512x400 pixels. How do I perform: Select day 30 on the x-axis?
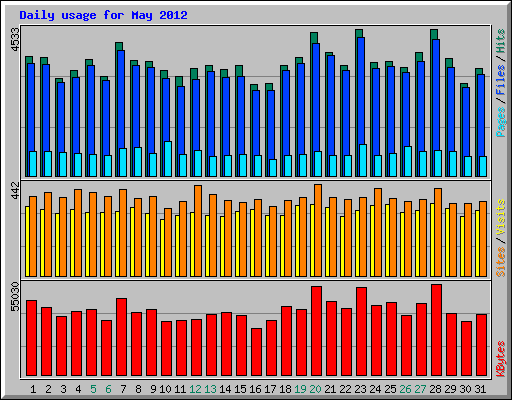tap(465, 389)
